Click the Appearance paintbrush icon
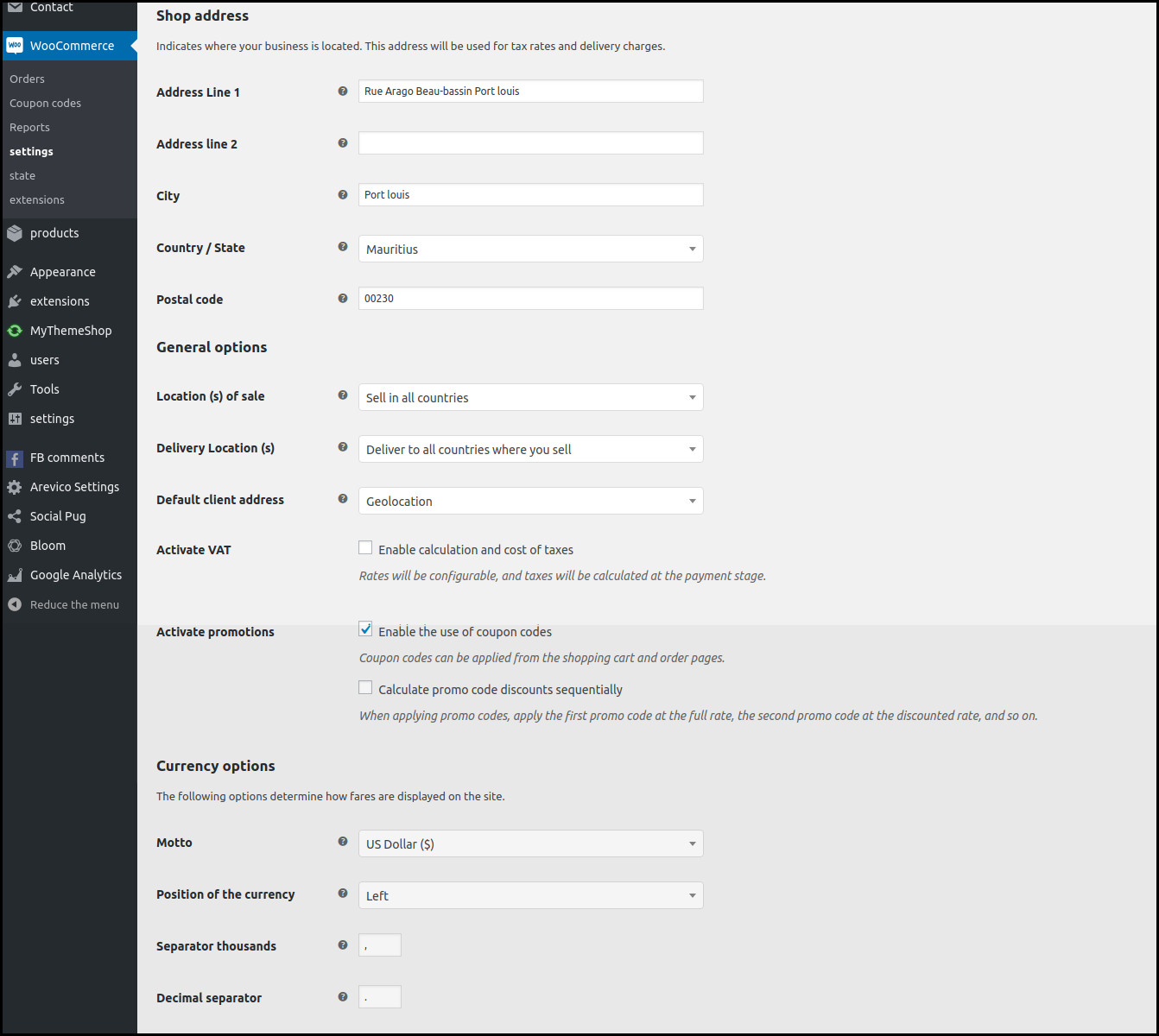The image size is (1159, 1036). click(15, 272)
